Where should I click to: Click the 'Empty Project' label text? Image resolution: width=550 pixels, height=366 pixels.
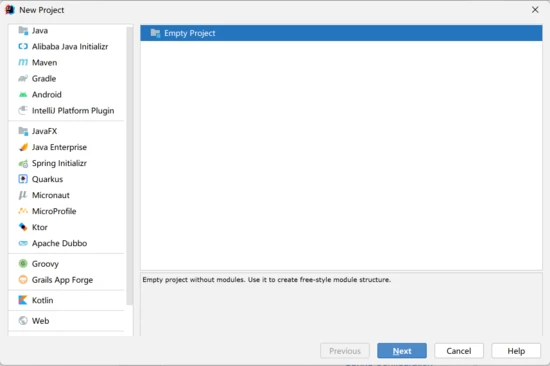(190, 33)
